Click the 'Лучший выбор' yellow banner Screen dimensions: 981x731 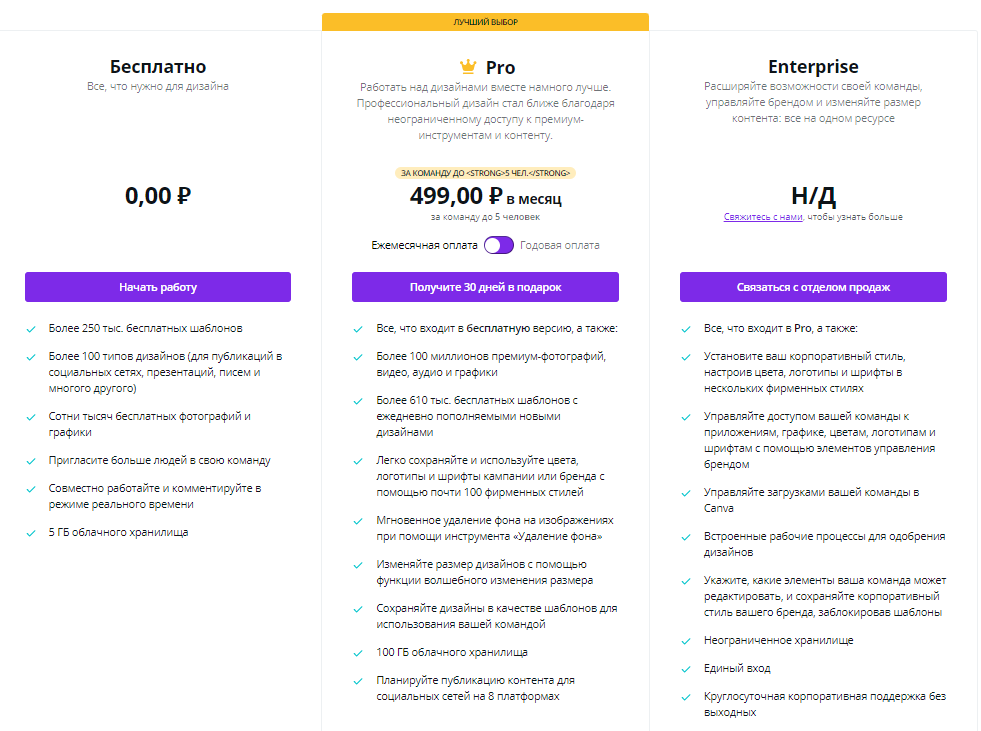[485, 21]
